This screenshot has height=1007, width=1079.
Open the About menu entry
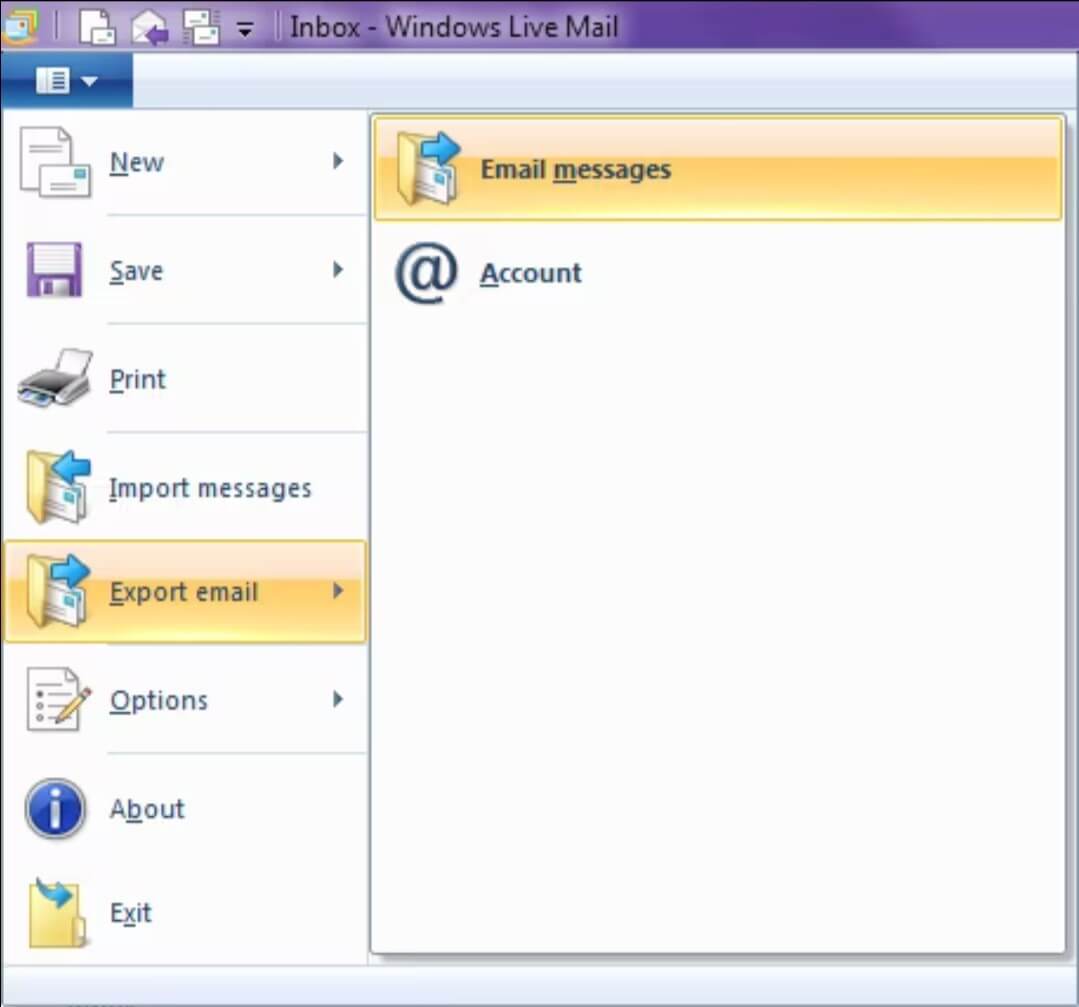[x=186, y=809]
